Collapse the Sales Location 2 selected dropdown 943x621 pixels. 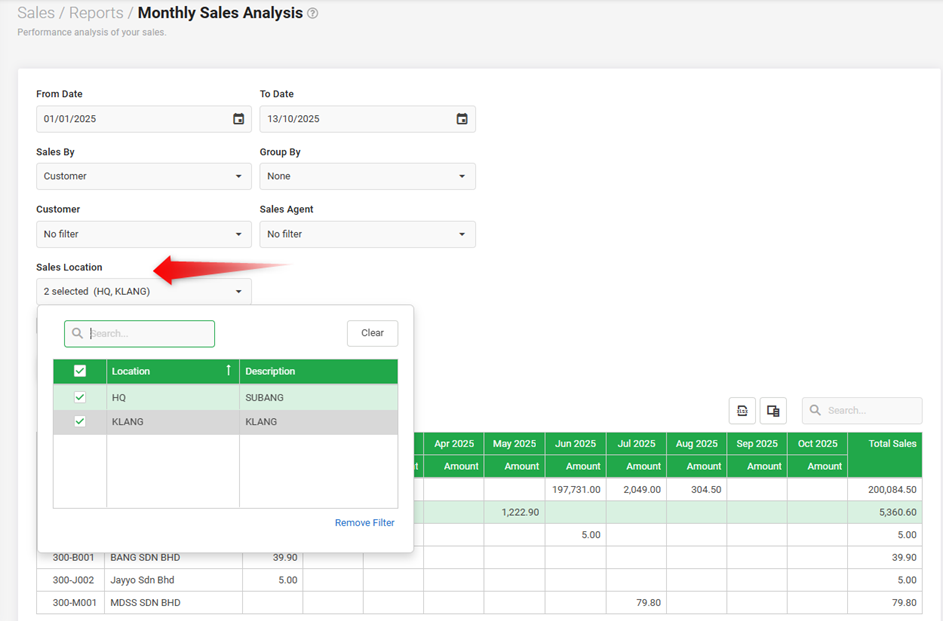(x=144, y=292)
